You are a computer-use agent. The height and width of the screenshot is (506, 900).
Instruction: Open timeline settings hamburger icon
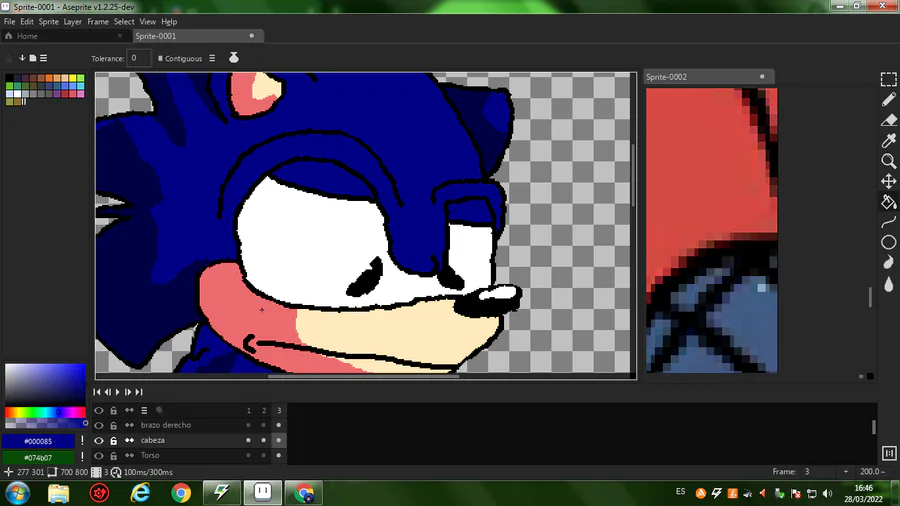pos(144,410)
